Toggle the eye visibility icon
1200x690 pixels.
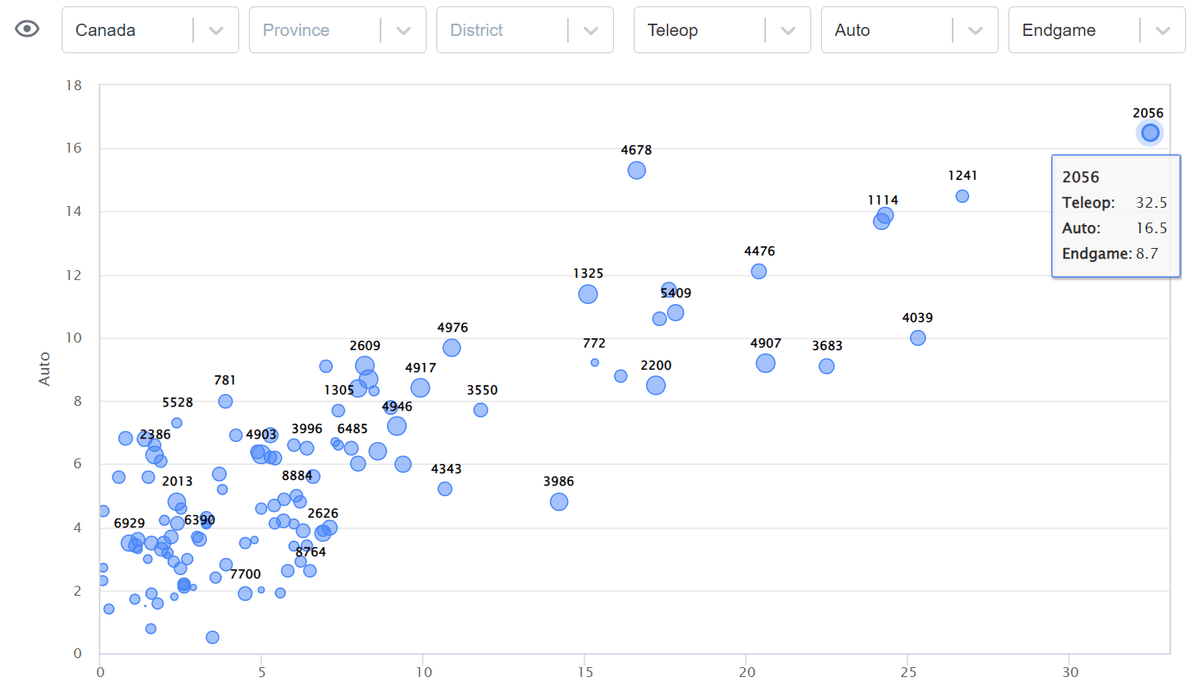26,28
